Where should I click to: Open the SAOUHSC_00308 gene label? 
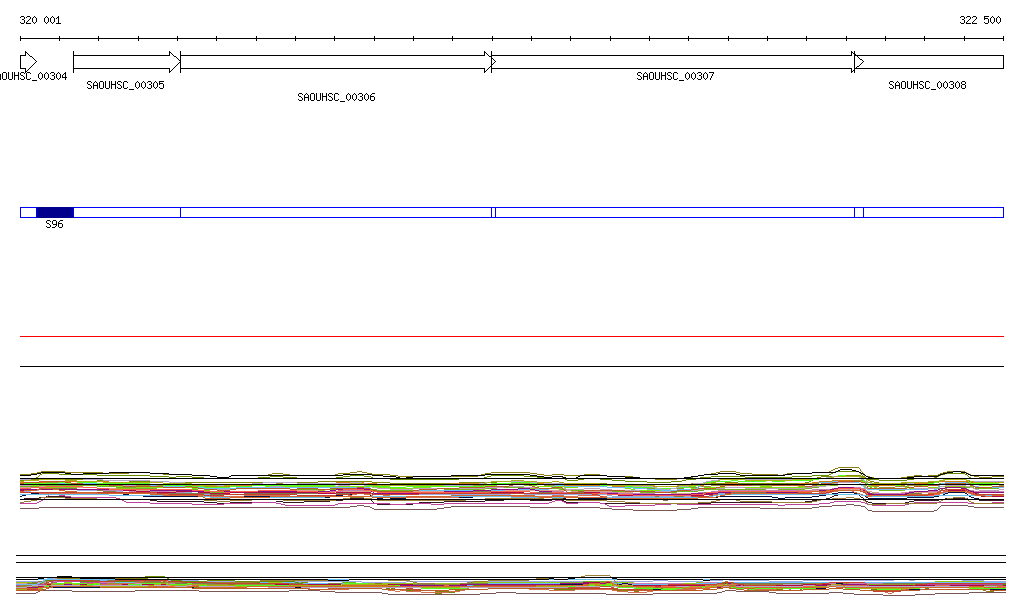tap(927, 86)
